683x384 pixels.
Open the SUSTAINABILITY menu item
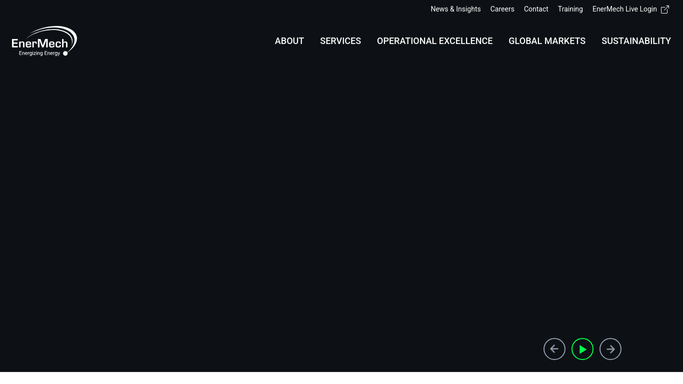click(x=636, y=41)
